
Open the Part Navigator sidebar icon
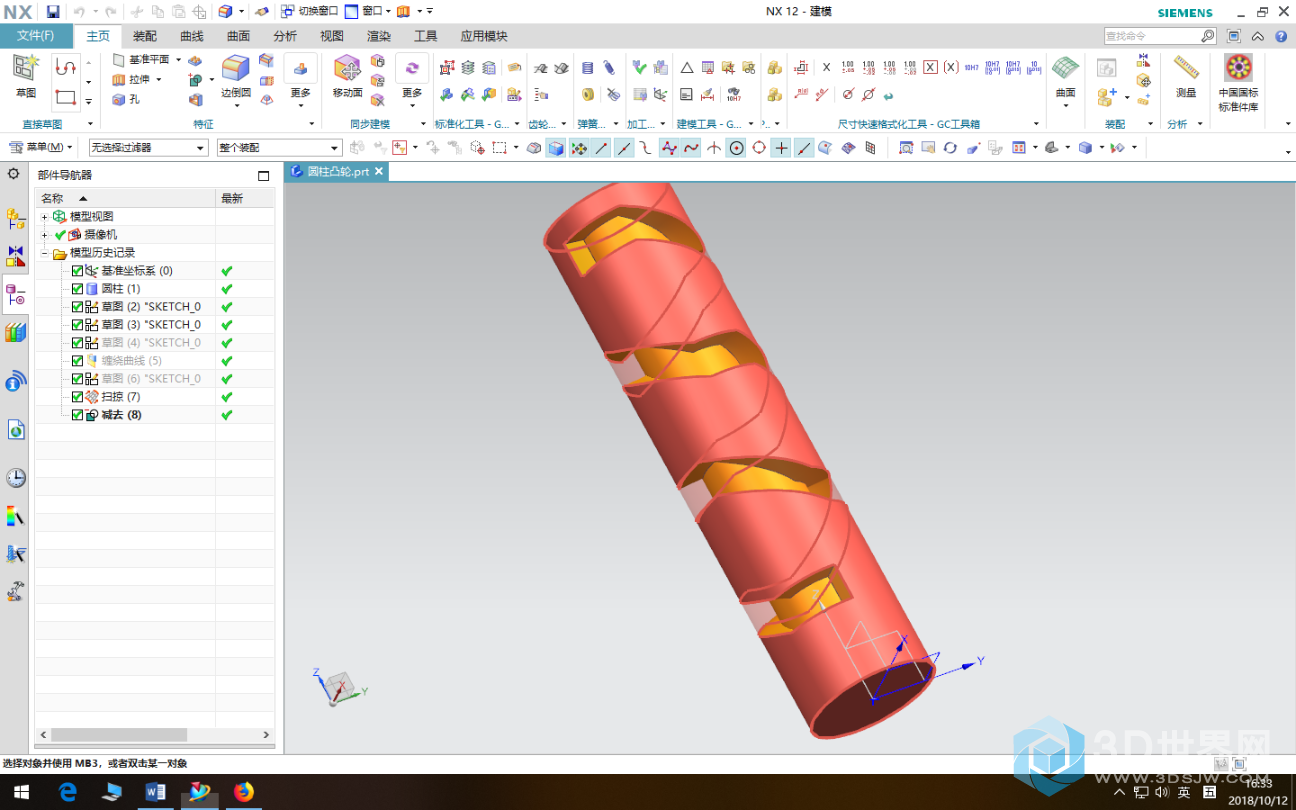(x=15, y=295)
